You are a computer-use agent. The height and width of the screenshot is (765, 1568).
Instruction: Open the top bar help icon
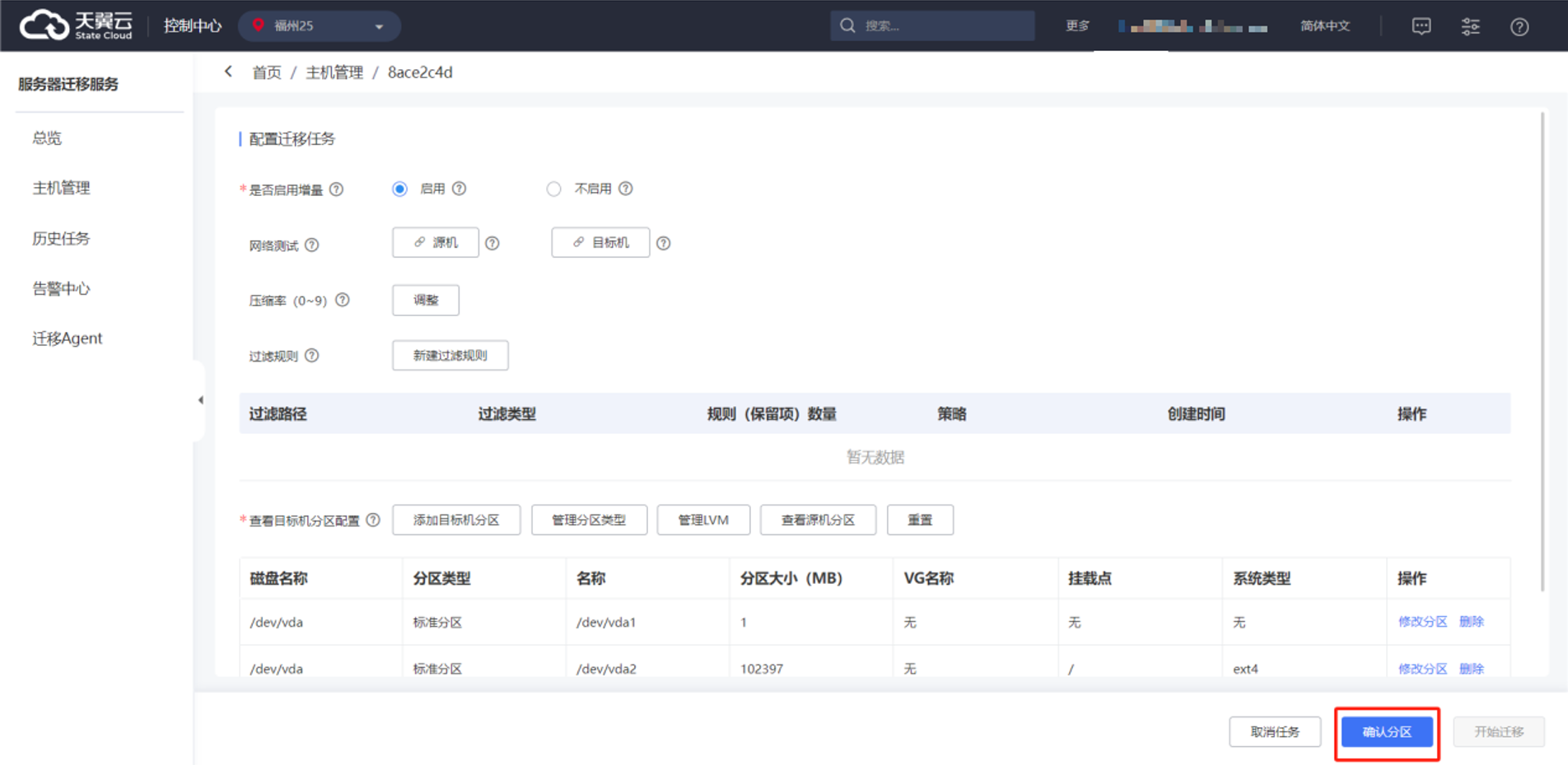tap(1519, 26)
